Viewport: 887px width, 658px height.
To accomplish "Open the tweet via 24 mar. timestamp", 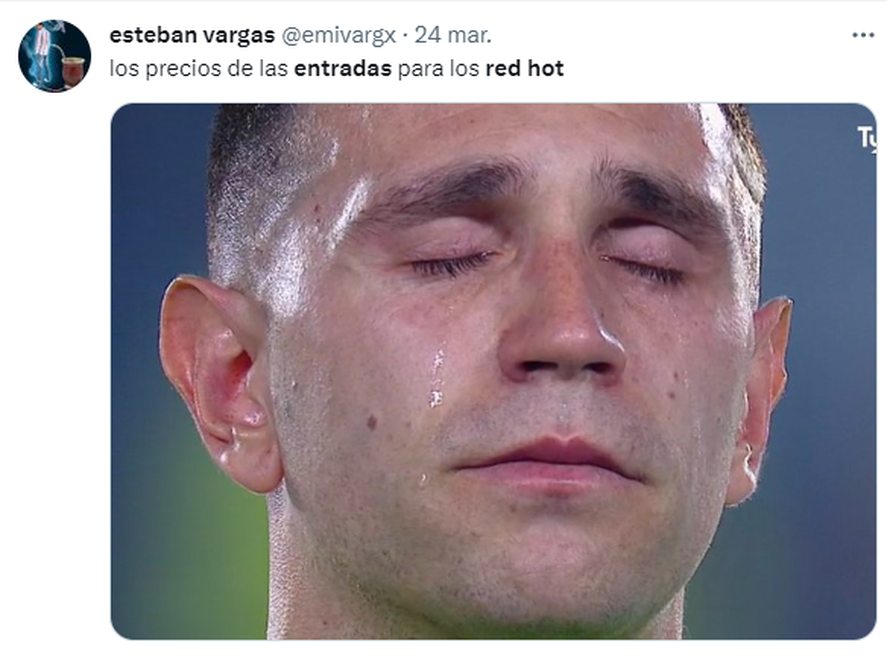I will (x=453, y=35).
